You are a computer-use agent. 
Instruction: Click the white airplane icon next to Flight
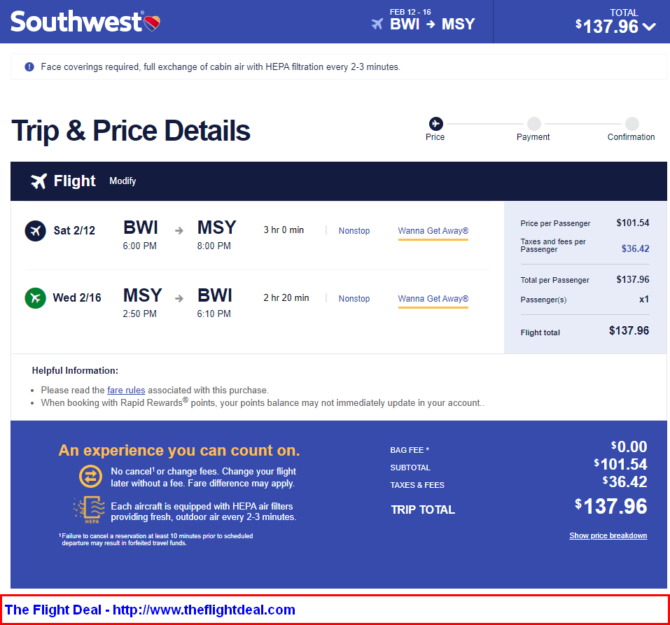[x=38, y=181]
